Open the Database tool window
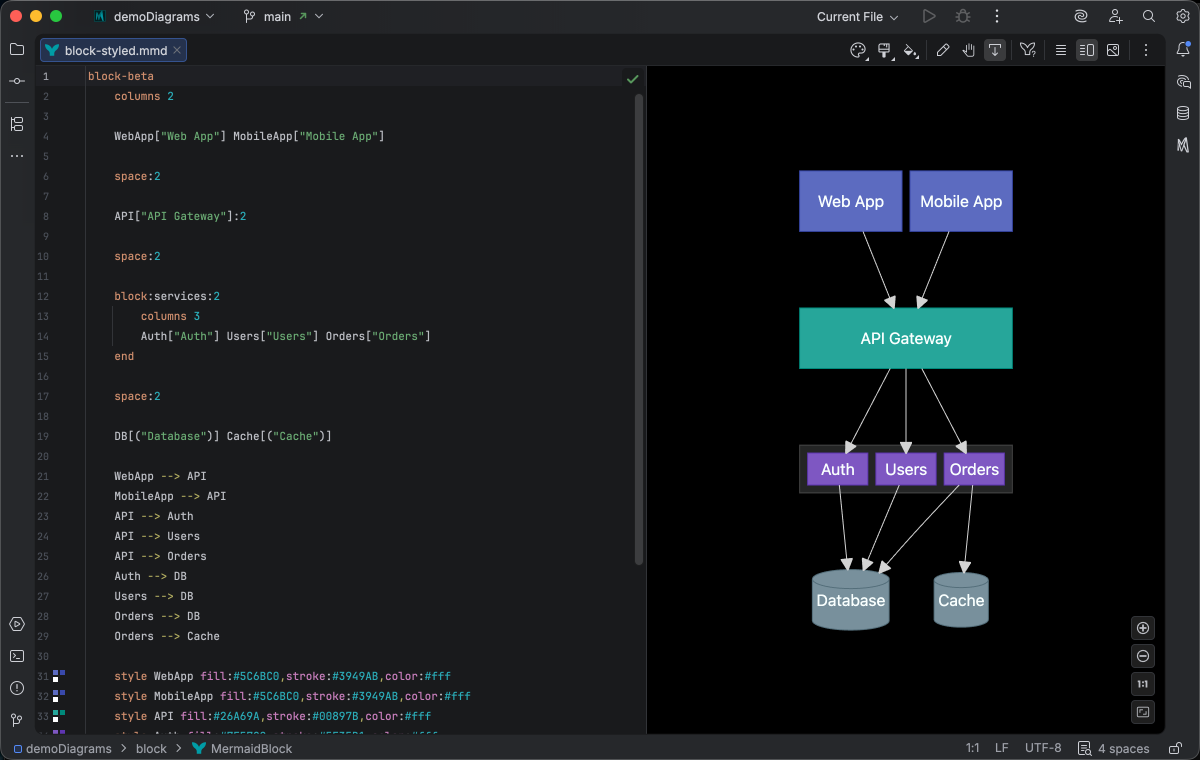 tap(1183, 113)
